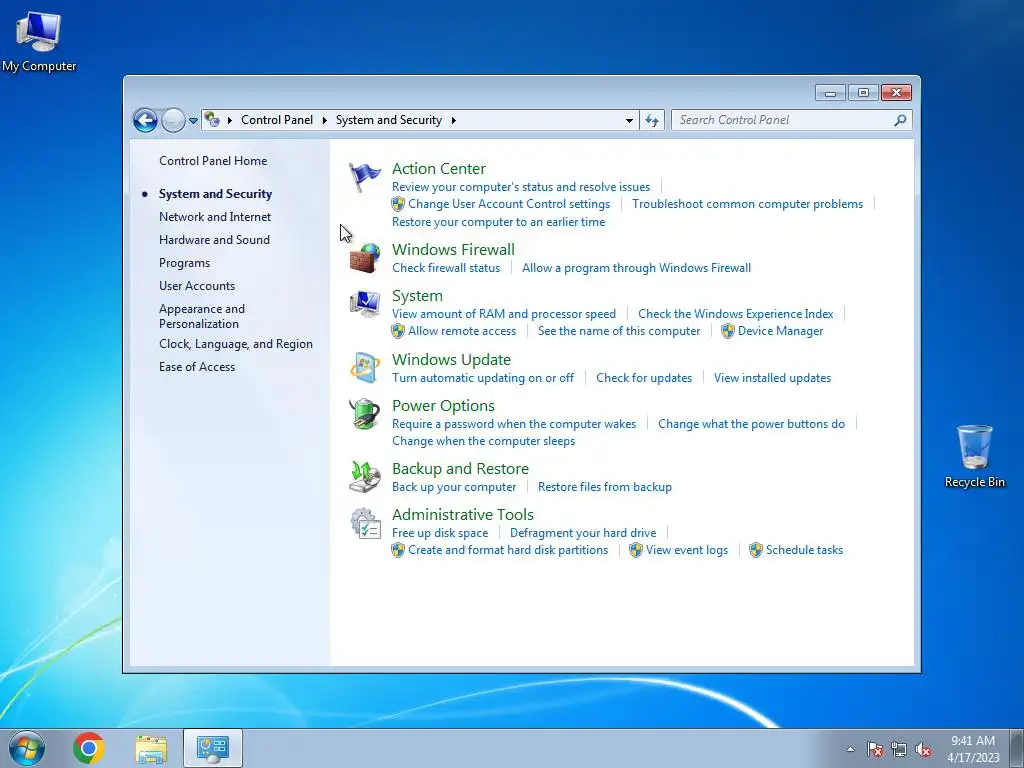Open the Administrative Tools gear icon
Image resolution: width=1024 pixels, height=768 pixels.
(x=364, y=523)
